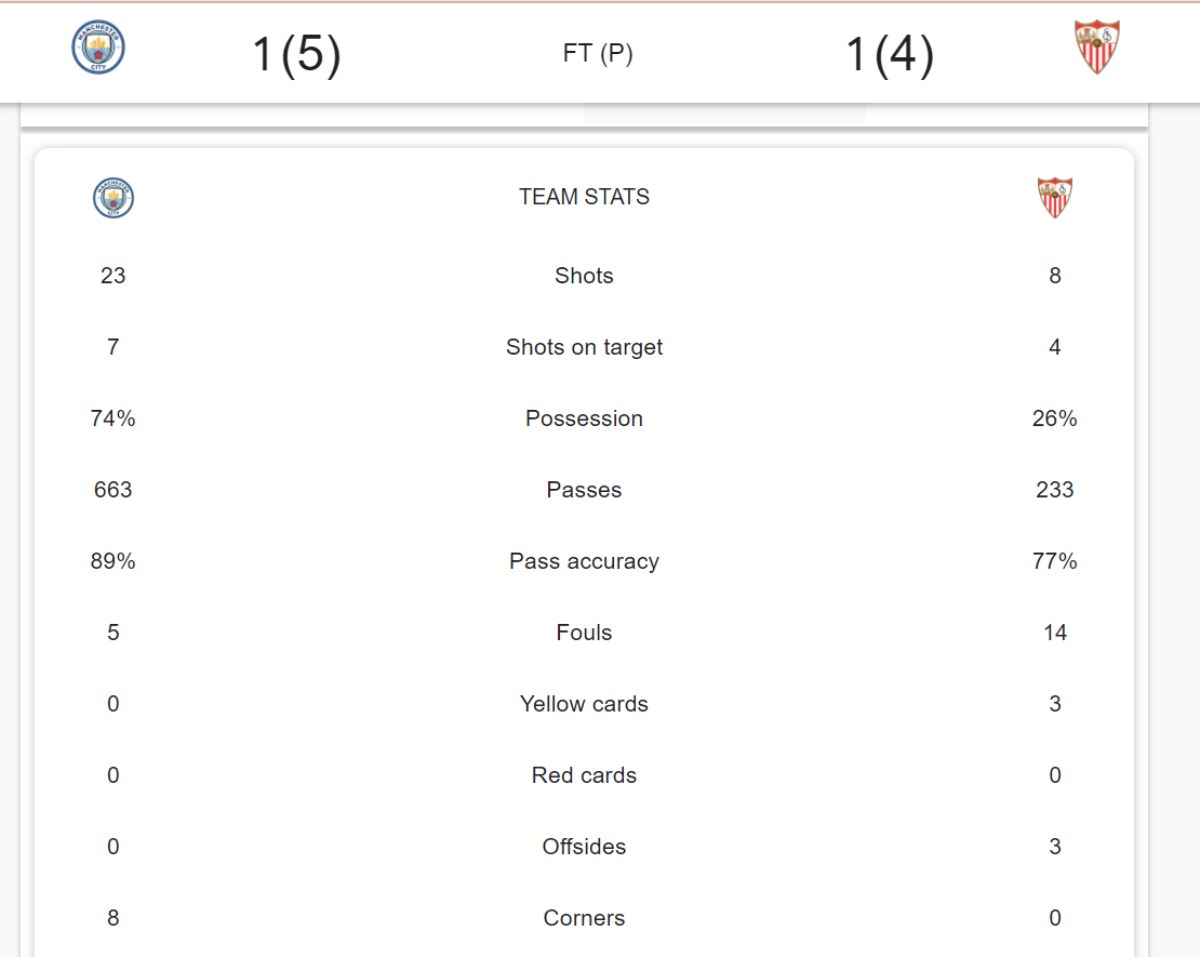Click the Yellow cards label
The width and height of the screenshot is (1200, 957).
[x=584, y=704]
